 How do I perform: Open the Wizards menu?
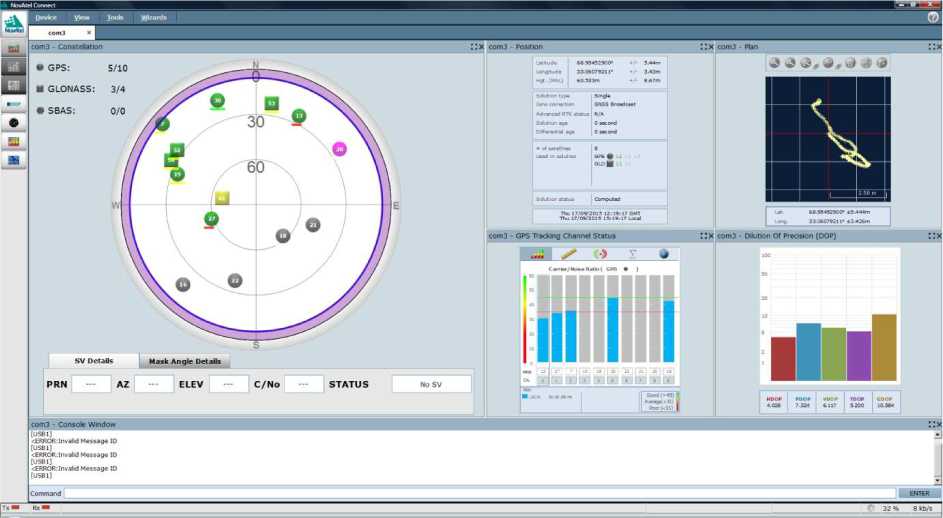coord(154,17)
